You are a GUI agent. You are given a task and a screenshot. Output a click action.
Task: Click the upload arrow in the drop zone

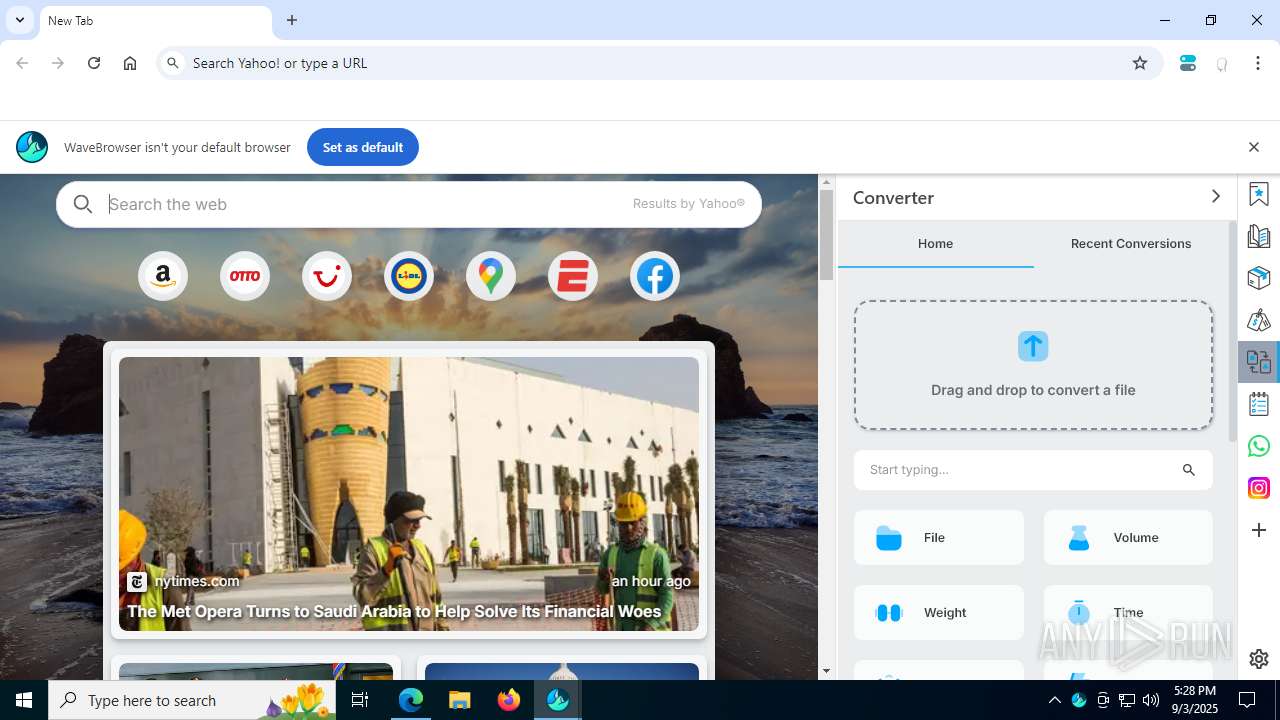pos(1033,346)
